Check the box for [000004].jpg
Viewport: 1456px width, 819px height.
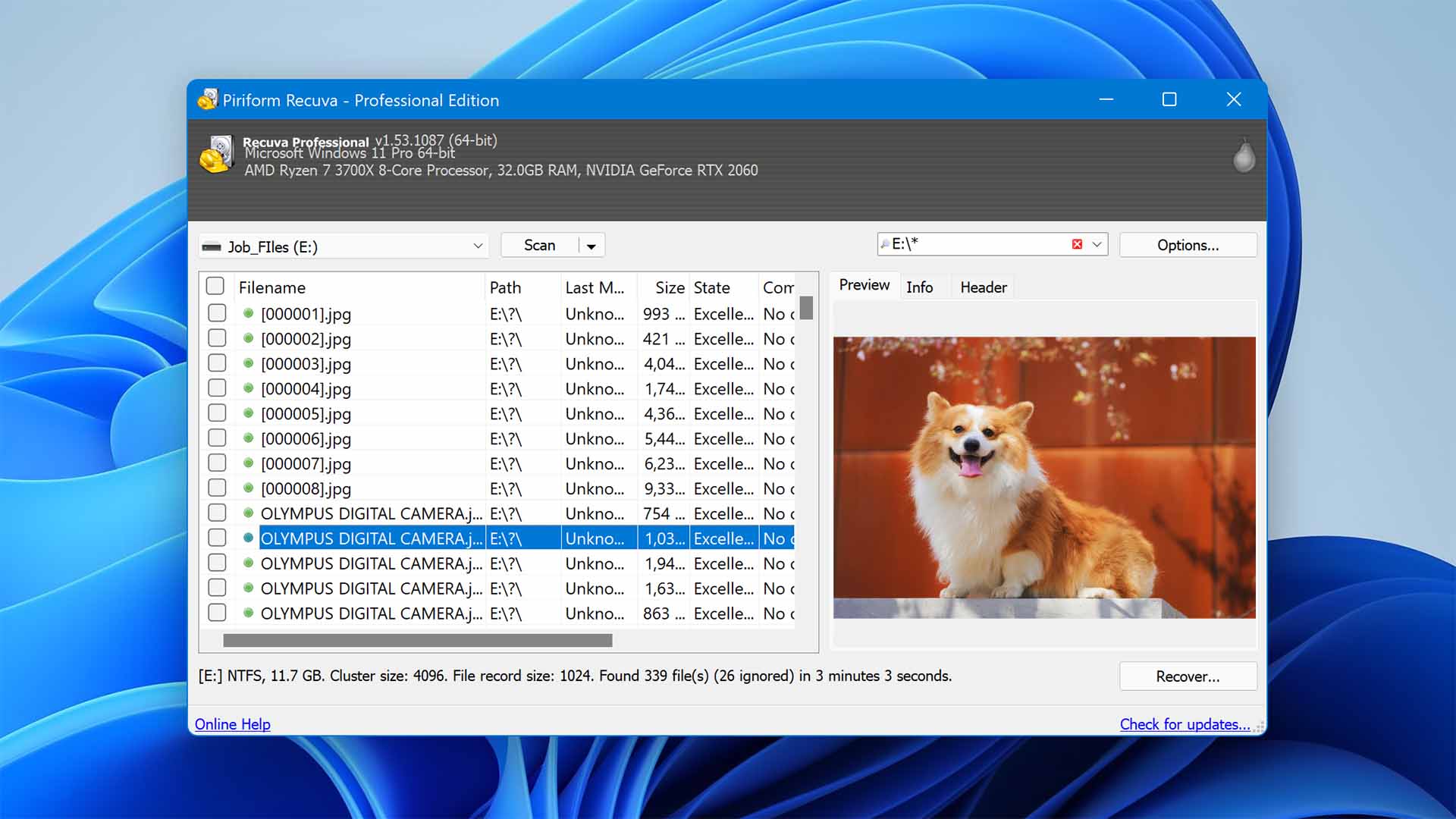(217, 388)
